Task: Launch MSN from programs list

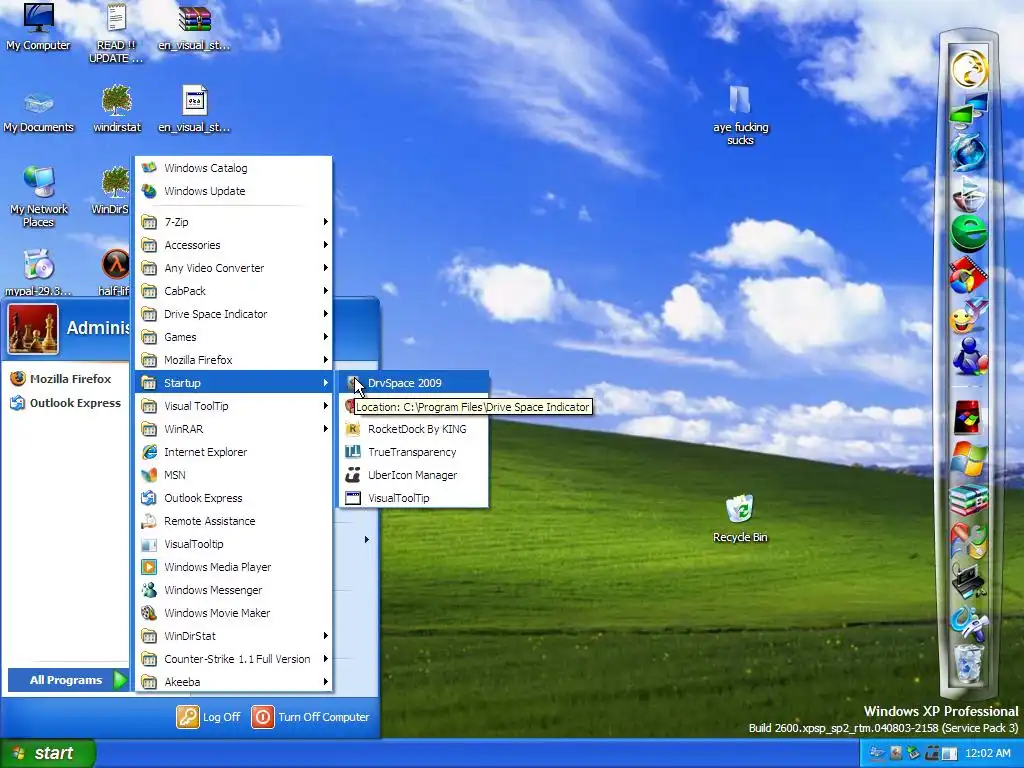Action: pos(234,475)
